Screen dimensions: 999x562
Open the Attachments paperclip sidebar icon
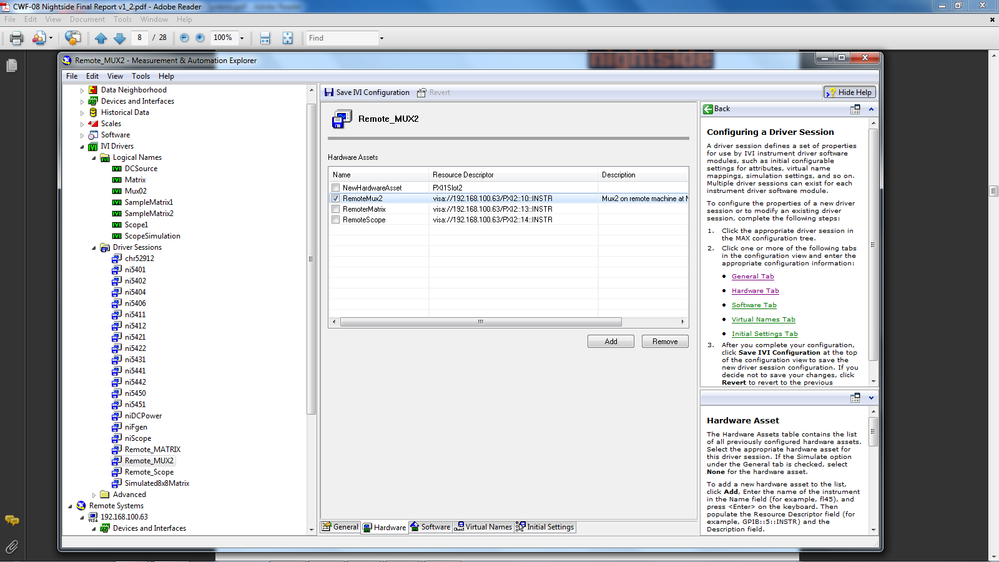coord(11,547)
